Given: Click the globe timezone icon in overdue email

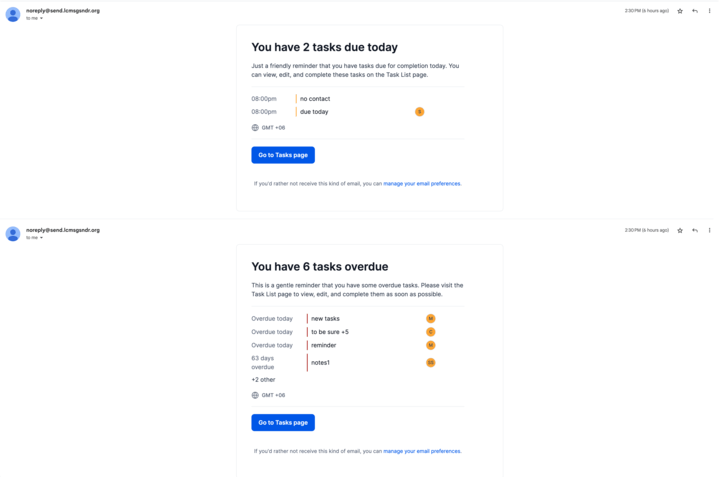Looking at the screenshot, I should [255, 395].
